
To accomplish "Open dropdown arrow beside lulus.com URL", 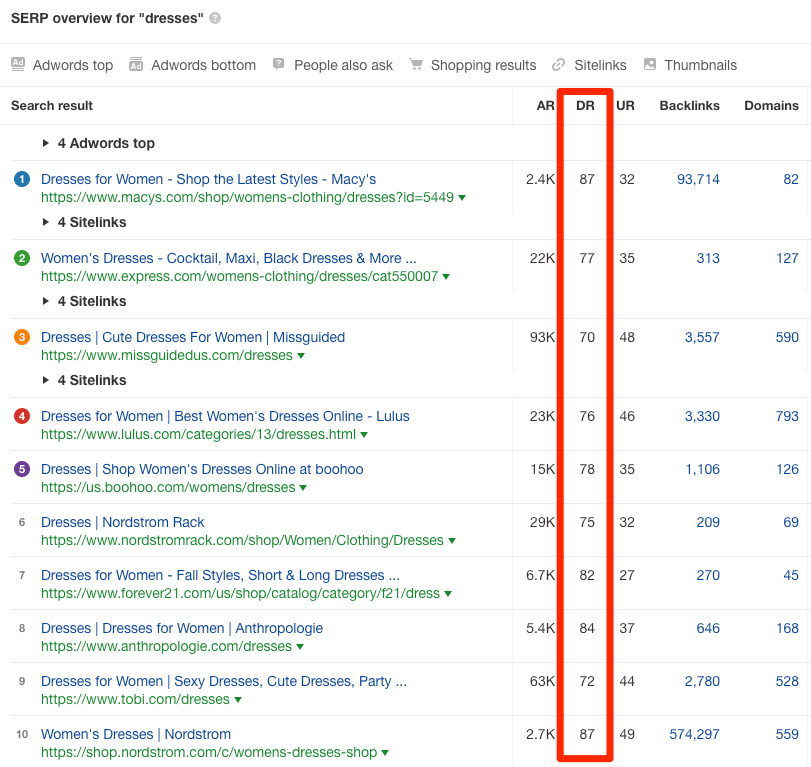I will point(364,435).
